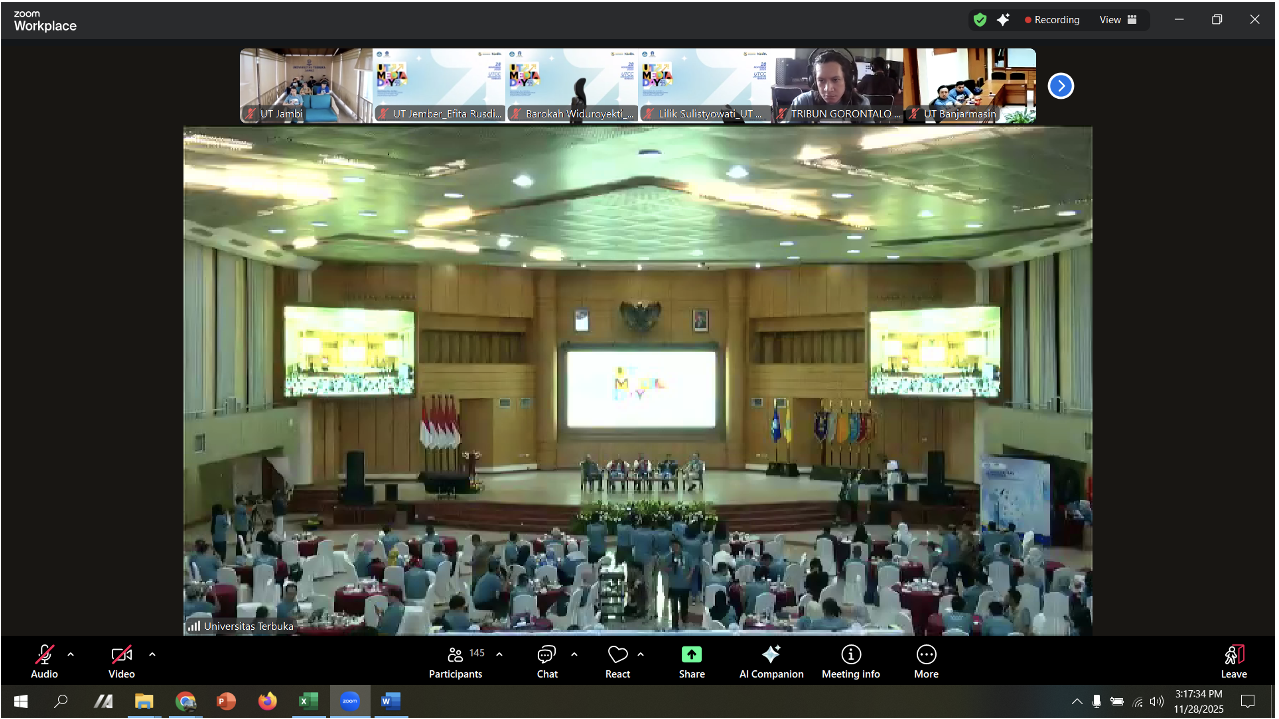Expand the React options caret

640,655
